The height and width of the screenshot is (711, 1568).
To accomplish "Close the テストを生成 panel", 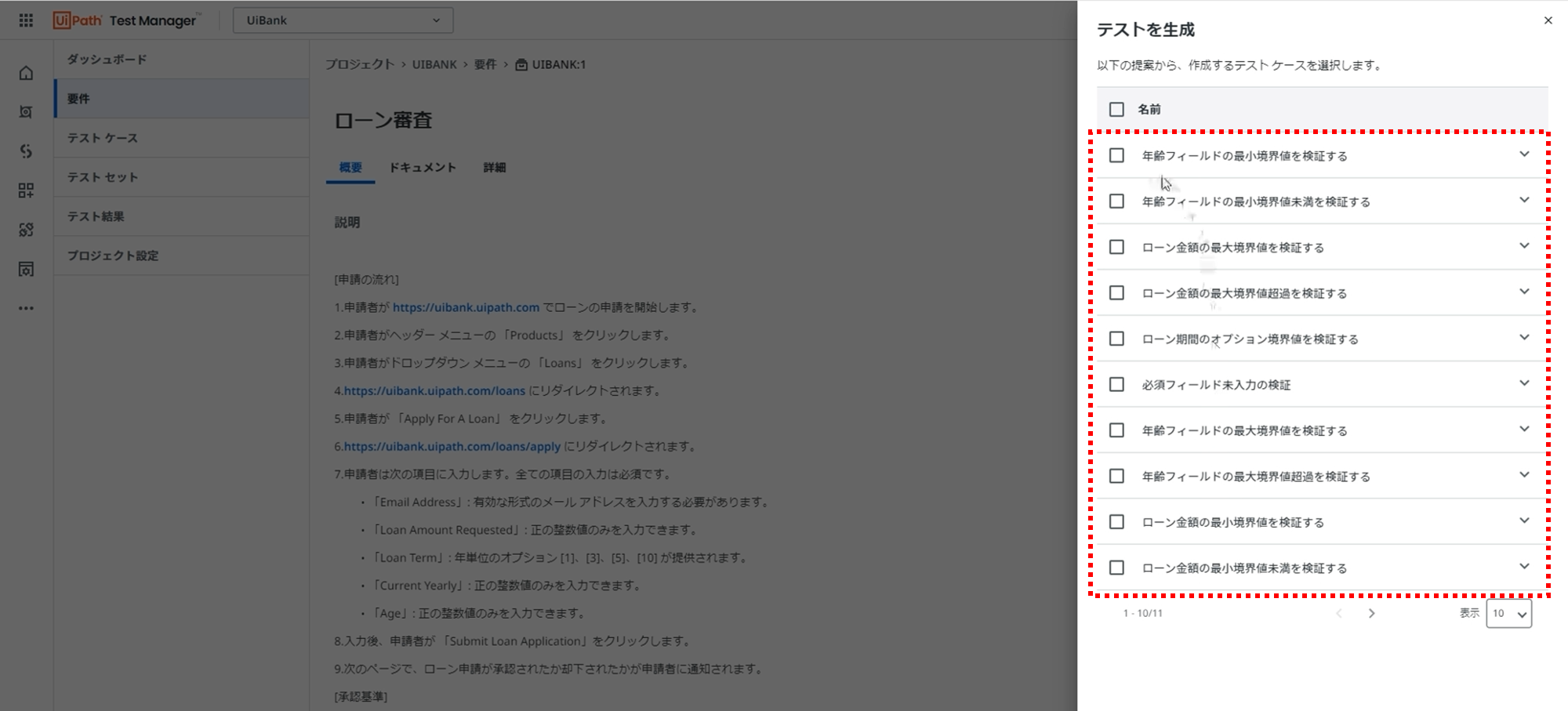I will click(1548, 20).
